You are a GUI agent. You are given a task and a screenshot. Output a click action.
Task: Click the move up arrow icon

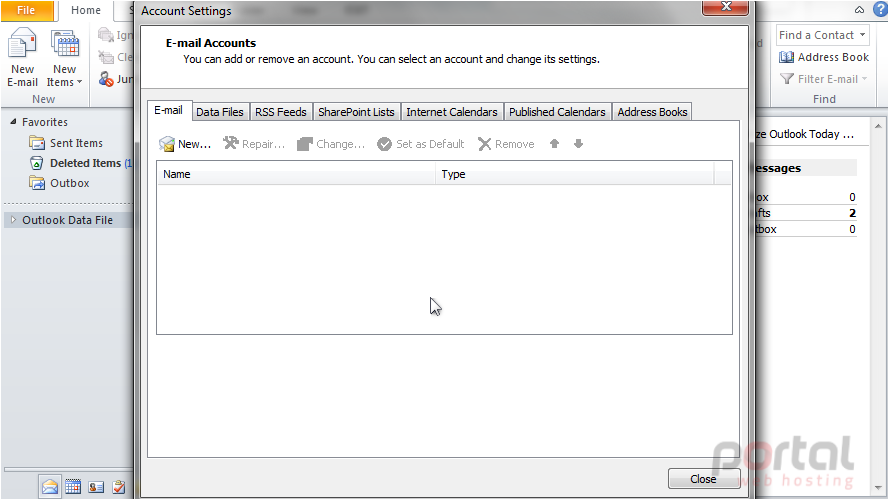pyautogui.click(x=554, y=144)
